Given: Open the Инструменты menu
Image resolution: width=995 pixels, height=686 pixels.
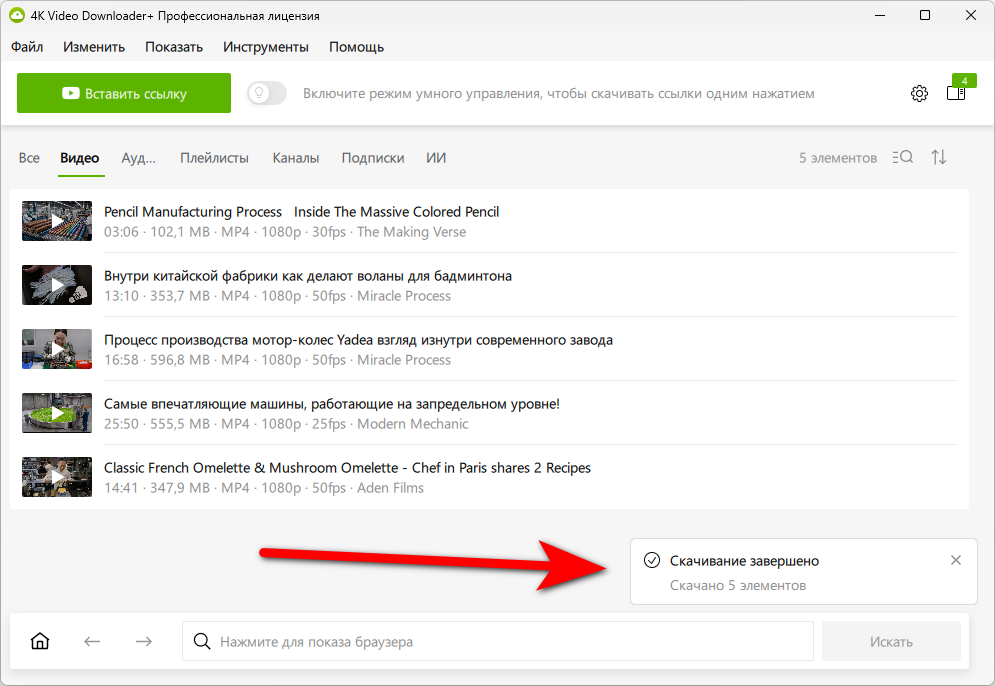Looking at the screenshot, I should click(x=266, y=47).
